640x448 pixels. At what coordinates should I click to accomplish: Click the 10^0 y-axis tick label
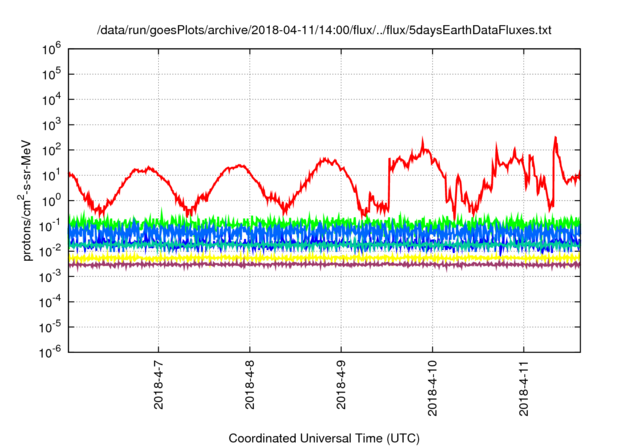[x=51, y=201]
